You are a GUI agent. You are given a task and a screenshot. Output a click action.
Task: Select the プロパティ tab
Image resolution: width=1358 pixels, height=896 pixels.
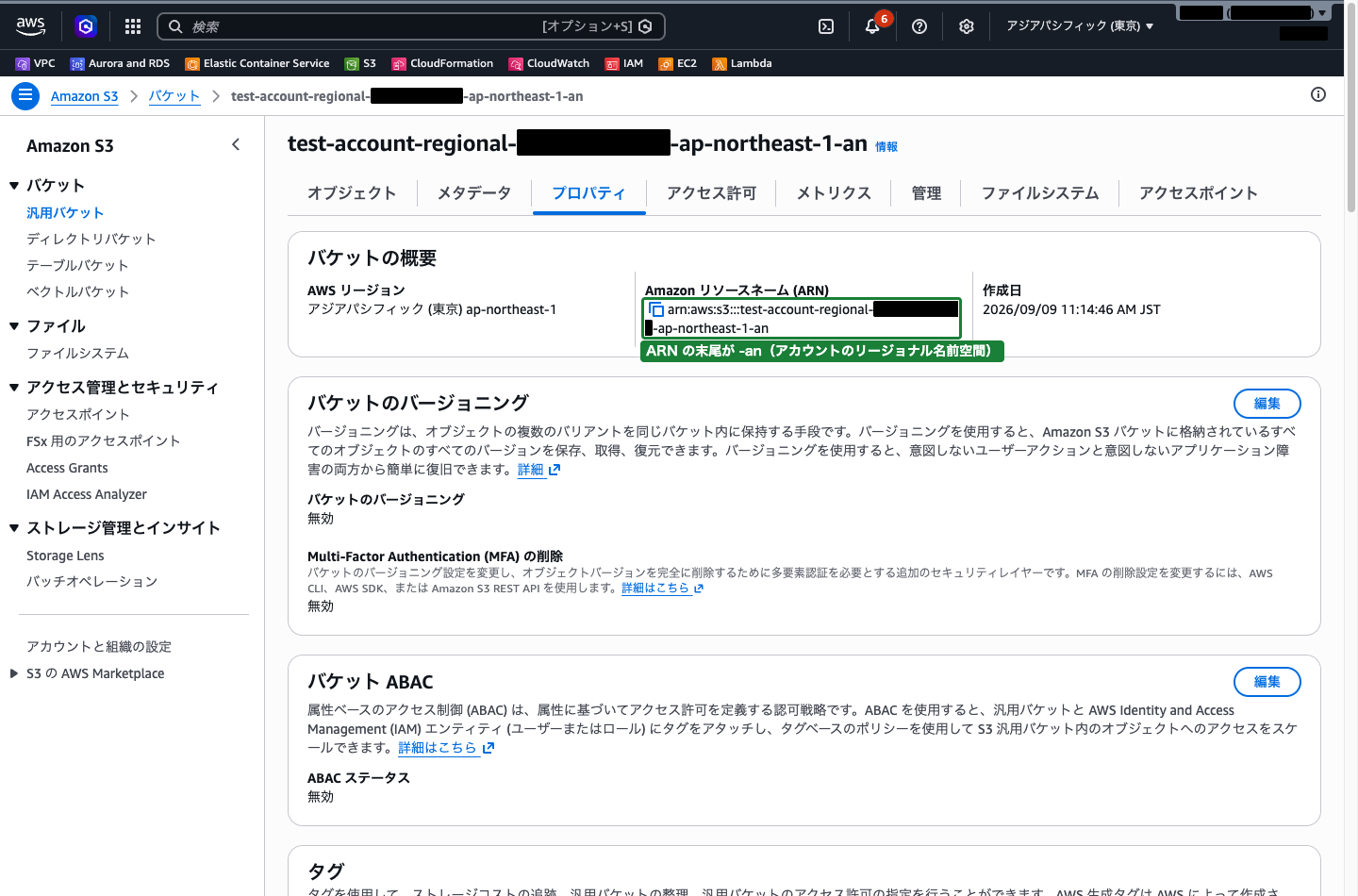point(589,193)
